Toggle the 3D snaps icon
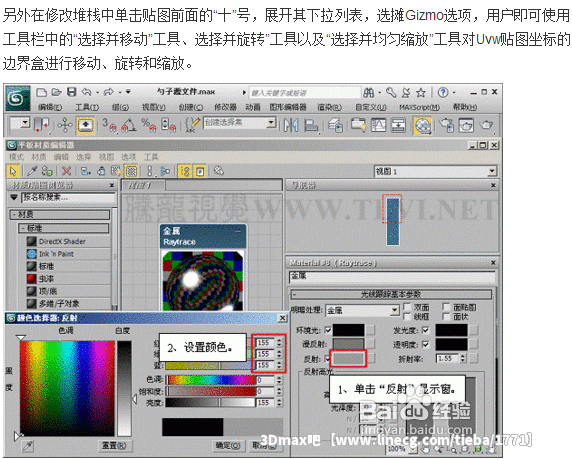 click(109, 125)
